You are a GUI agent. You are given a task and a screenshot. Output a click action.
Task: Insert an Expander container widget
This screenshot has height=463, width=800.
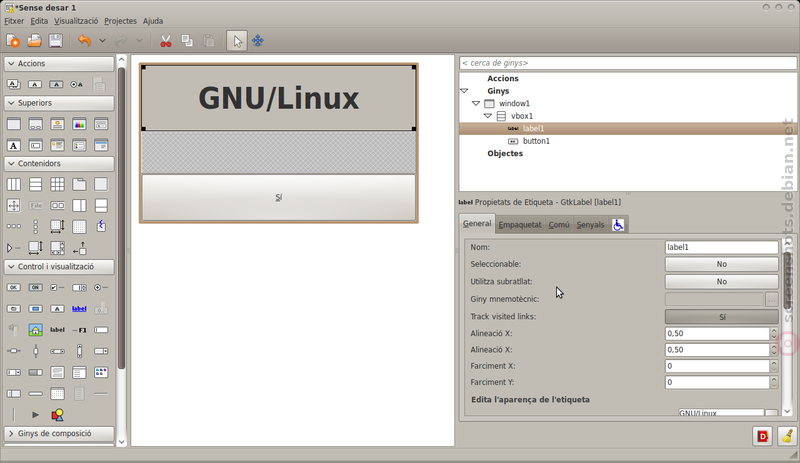click(x=14, y=249)
